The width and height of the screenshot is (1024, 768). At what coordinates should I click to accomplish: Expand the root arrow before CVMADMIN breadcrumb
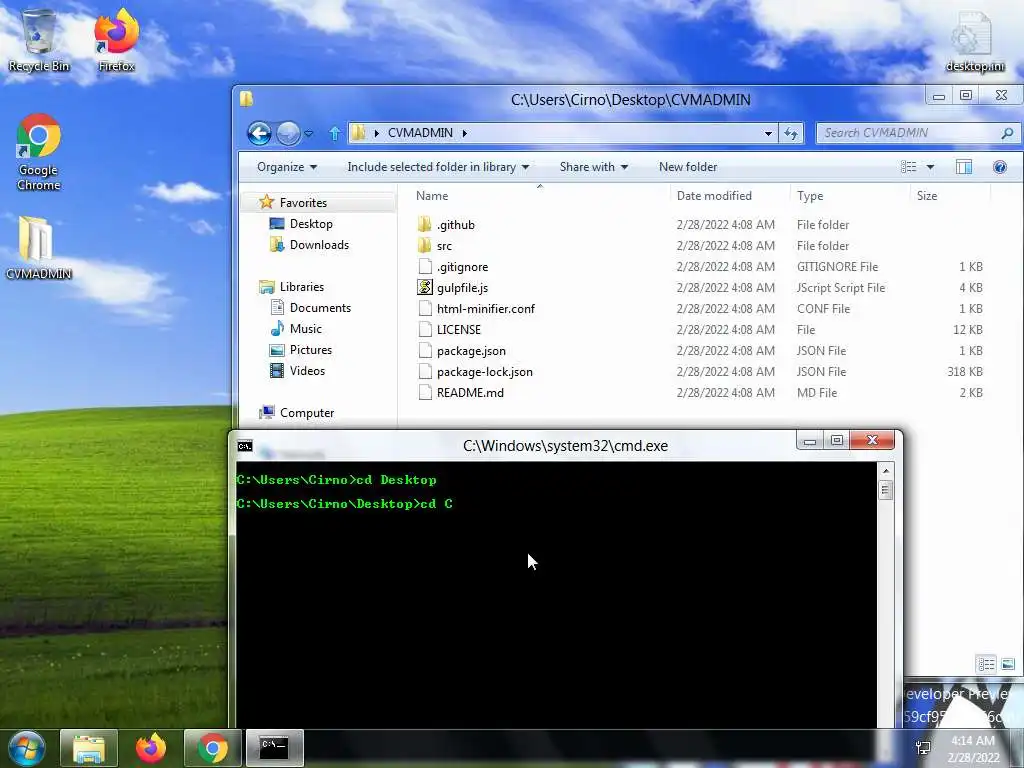pyautogui.click(x=376, y=133)
